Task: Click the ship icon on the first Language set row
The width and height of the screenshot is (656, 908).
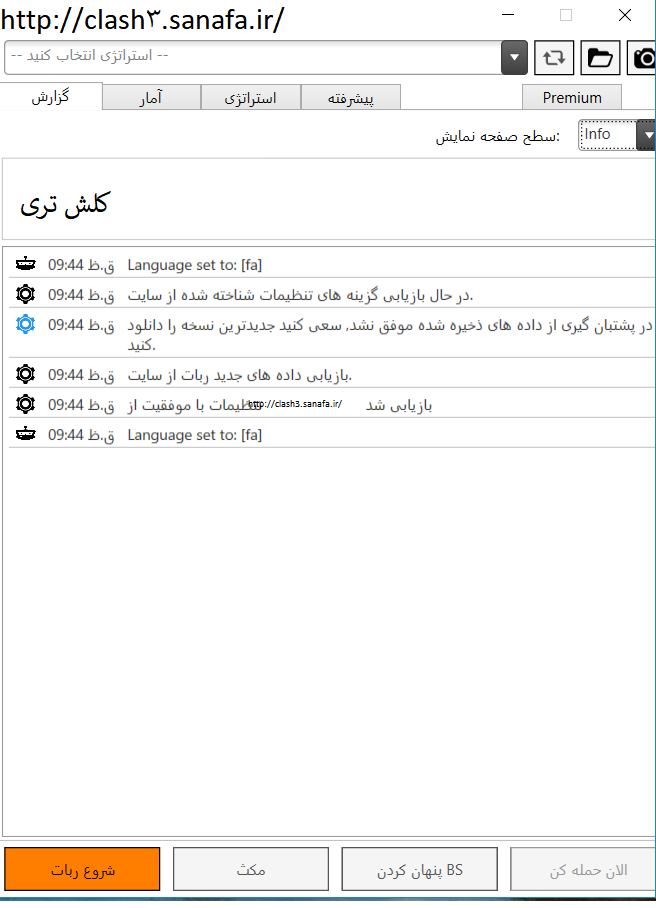Action: (x=25, y=264)
